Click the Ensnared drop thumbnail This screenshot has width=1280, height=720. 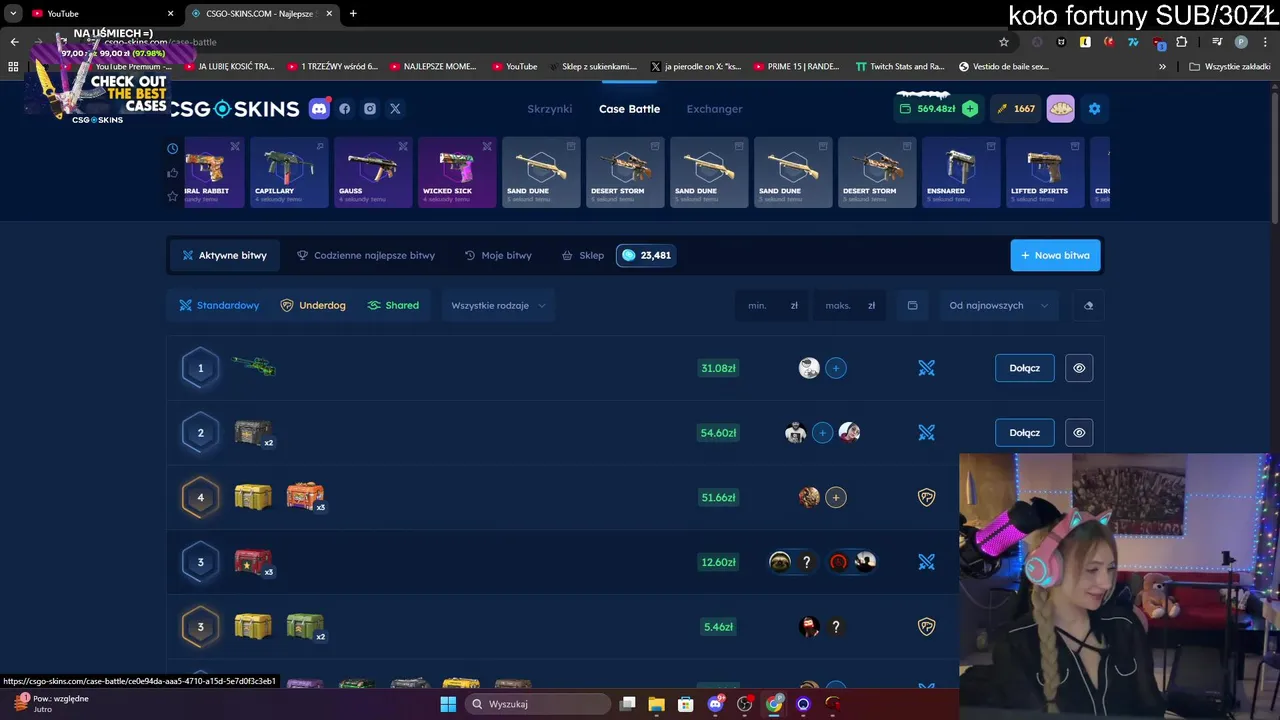point(961,172)
